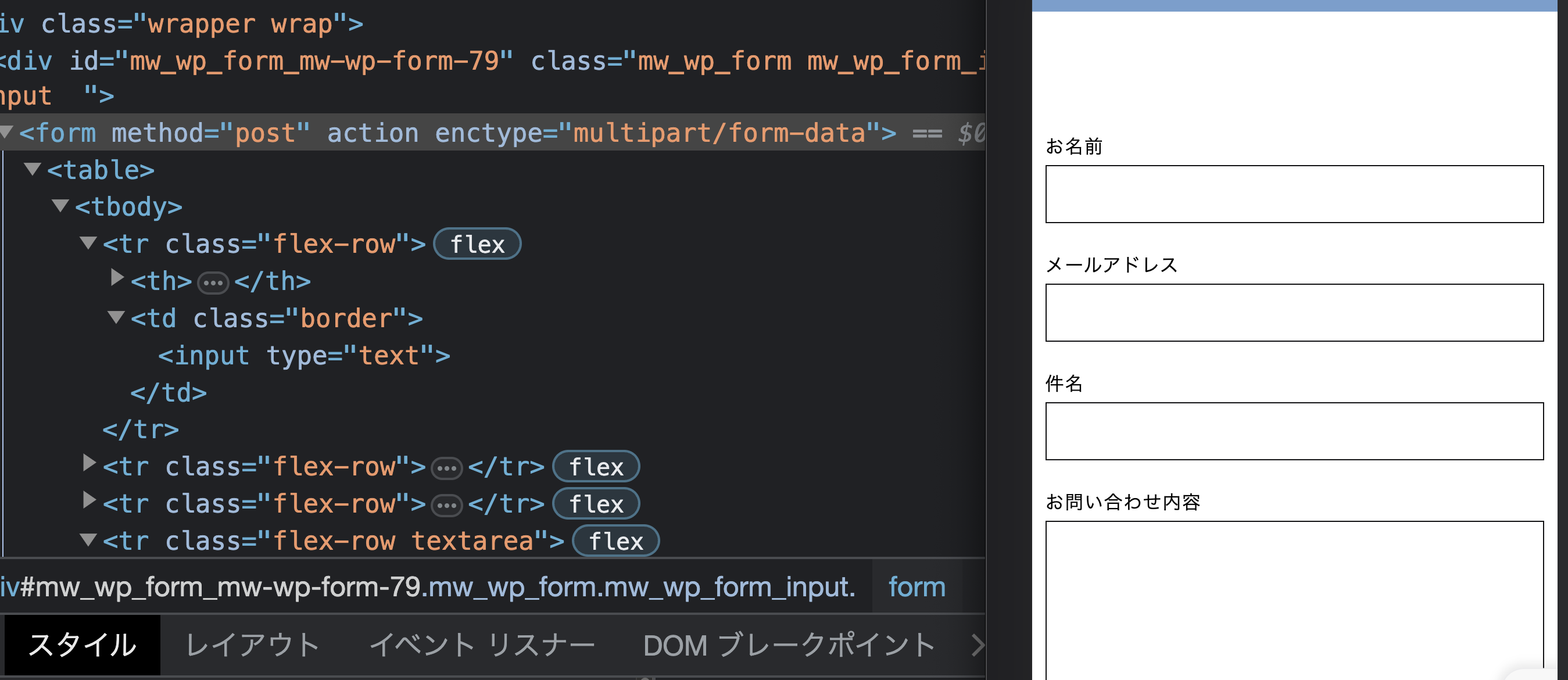Collapse the tr flex-row textarea triangle
1568x680 pixels.
pyautogui.click(x=88, y=539)
